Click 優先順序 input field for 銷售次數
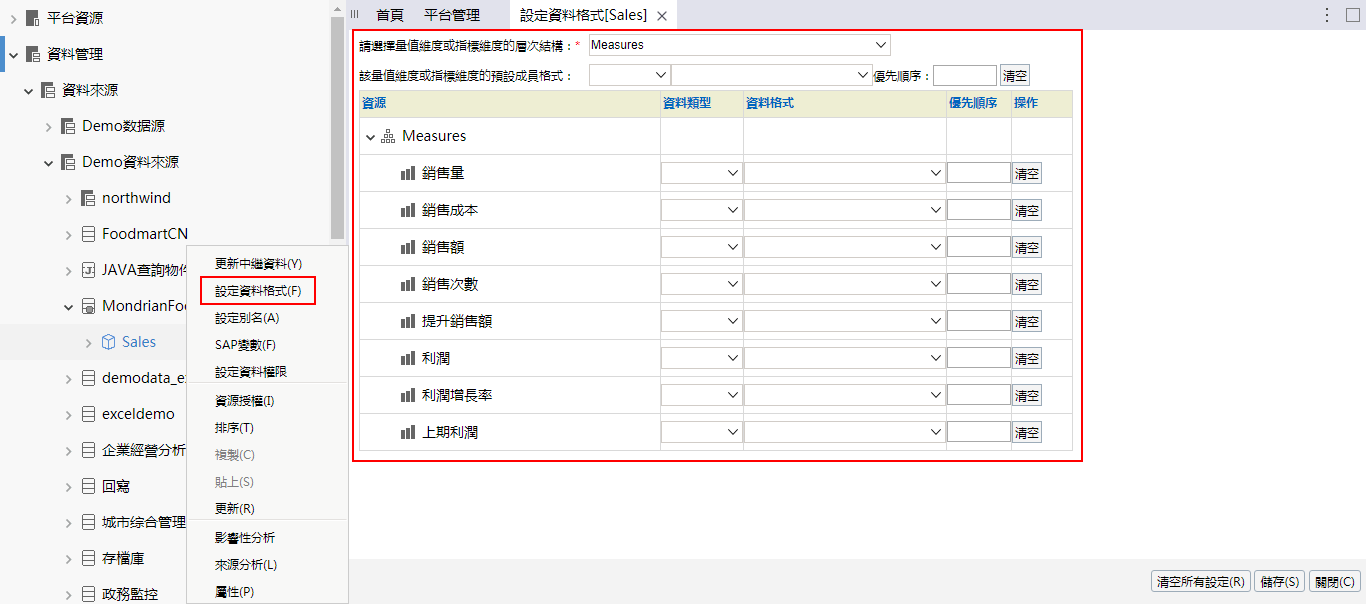 click(978, 284)
